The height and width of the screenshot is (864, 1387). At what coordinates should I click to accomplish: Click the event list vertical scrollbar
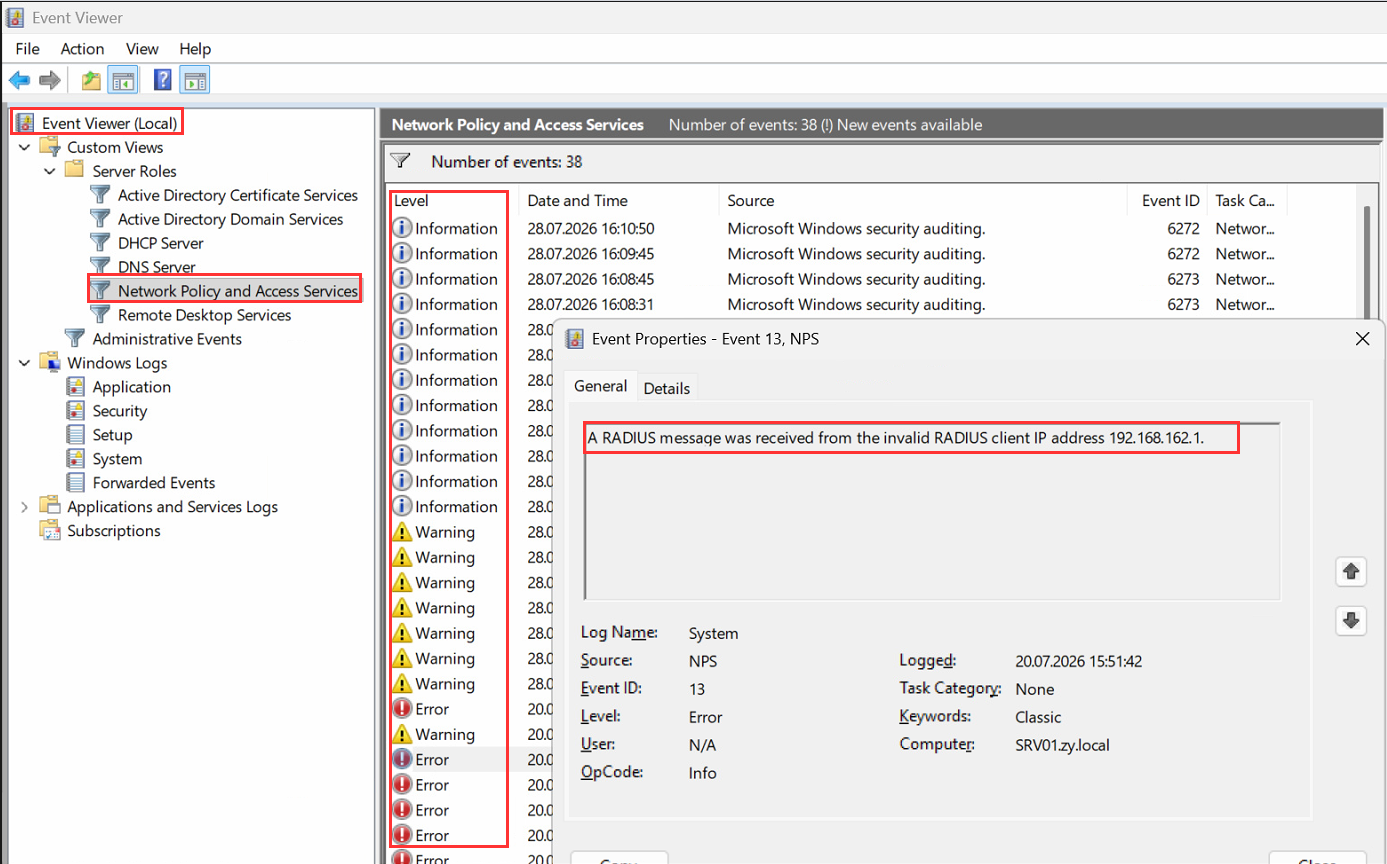coord(1367,260)
